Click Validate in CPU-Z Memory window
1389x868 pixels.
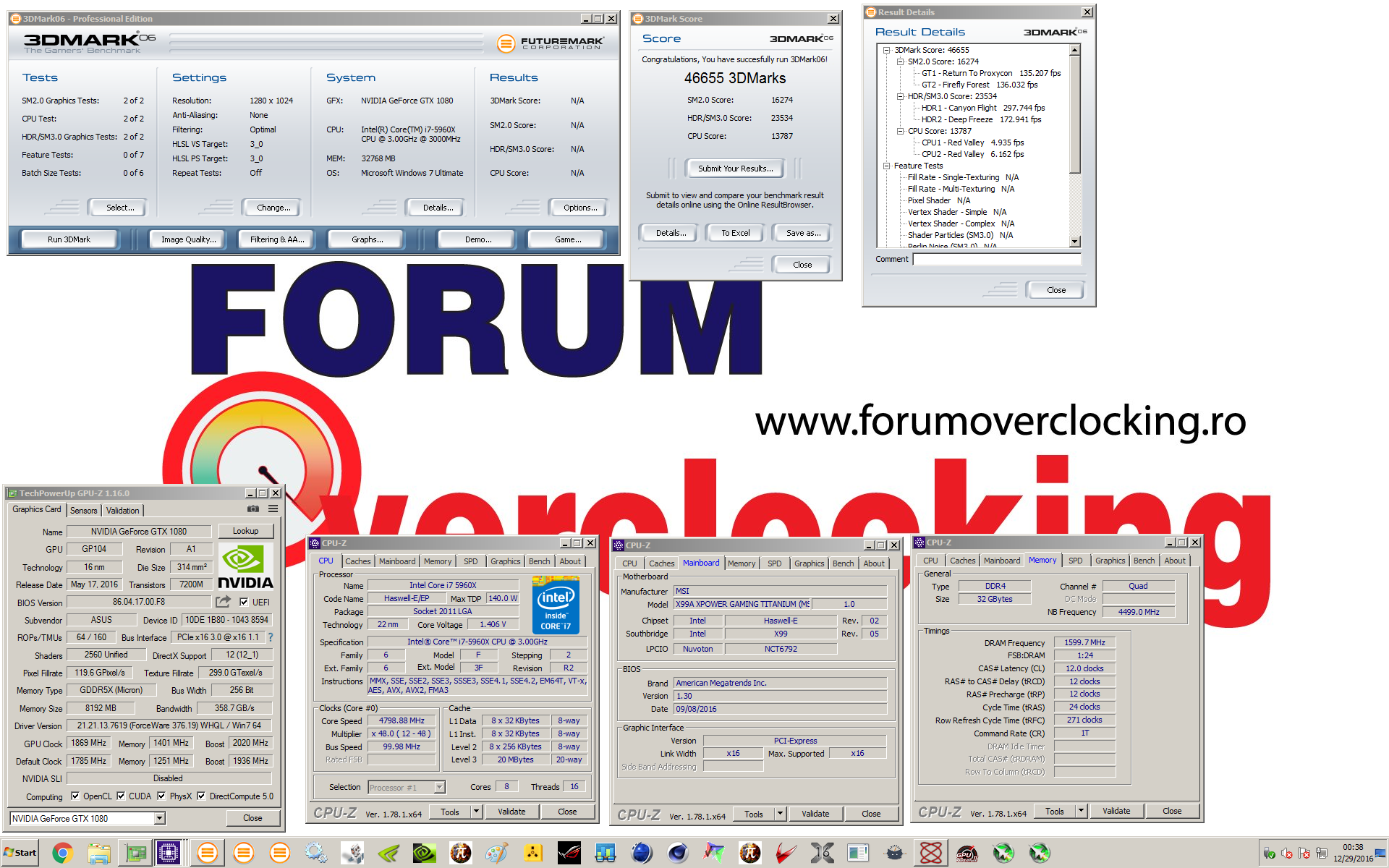pos(1116,811)
